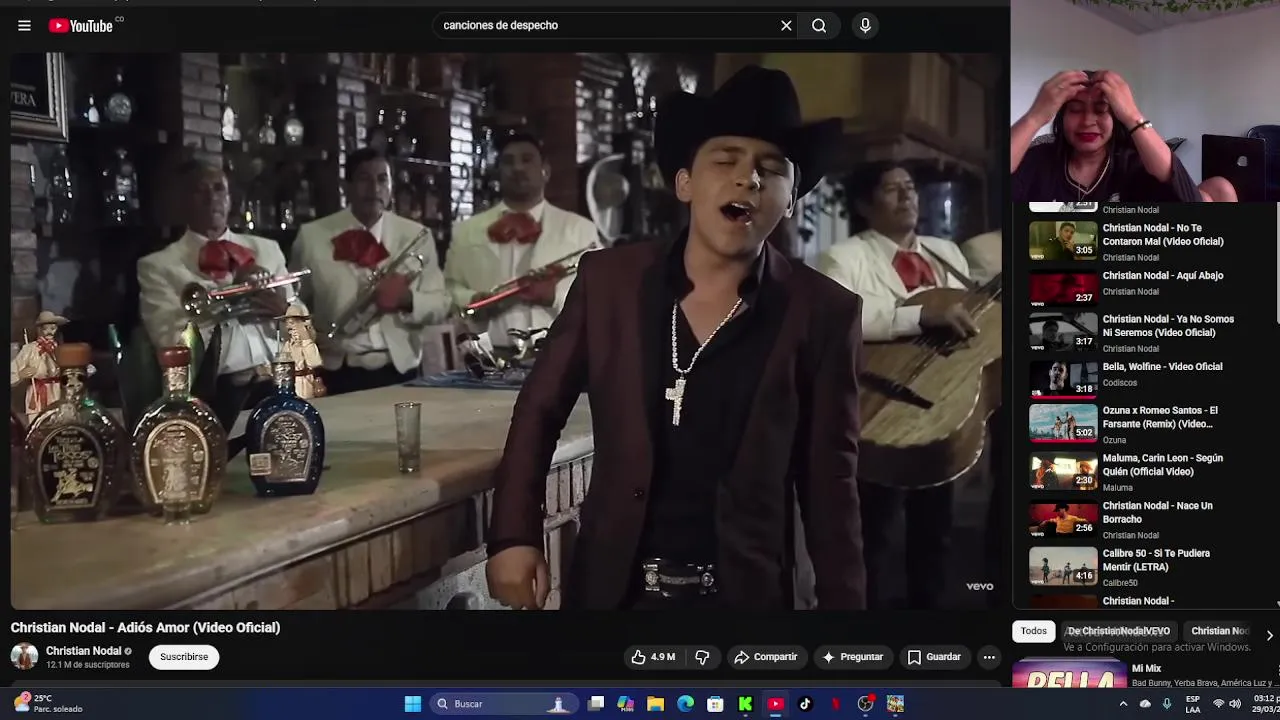Click the taskbar Buscar search box
This screenshot has width=1280, height=720.
tap(503, 704)
